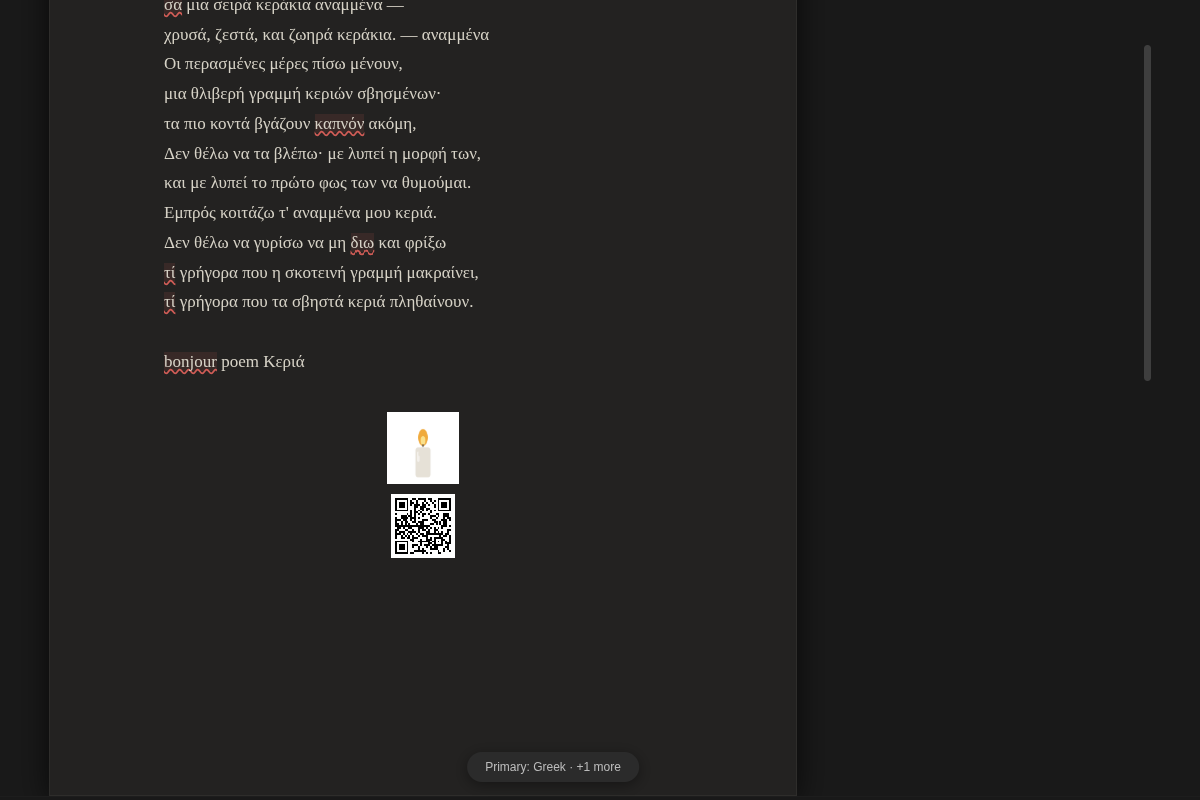The width and height of the screenshot is (1200, 800).
Task: Select the QR code image
Action: point(423,526)
